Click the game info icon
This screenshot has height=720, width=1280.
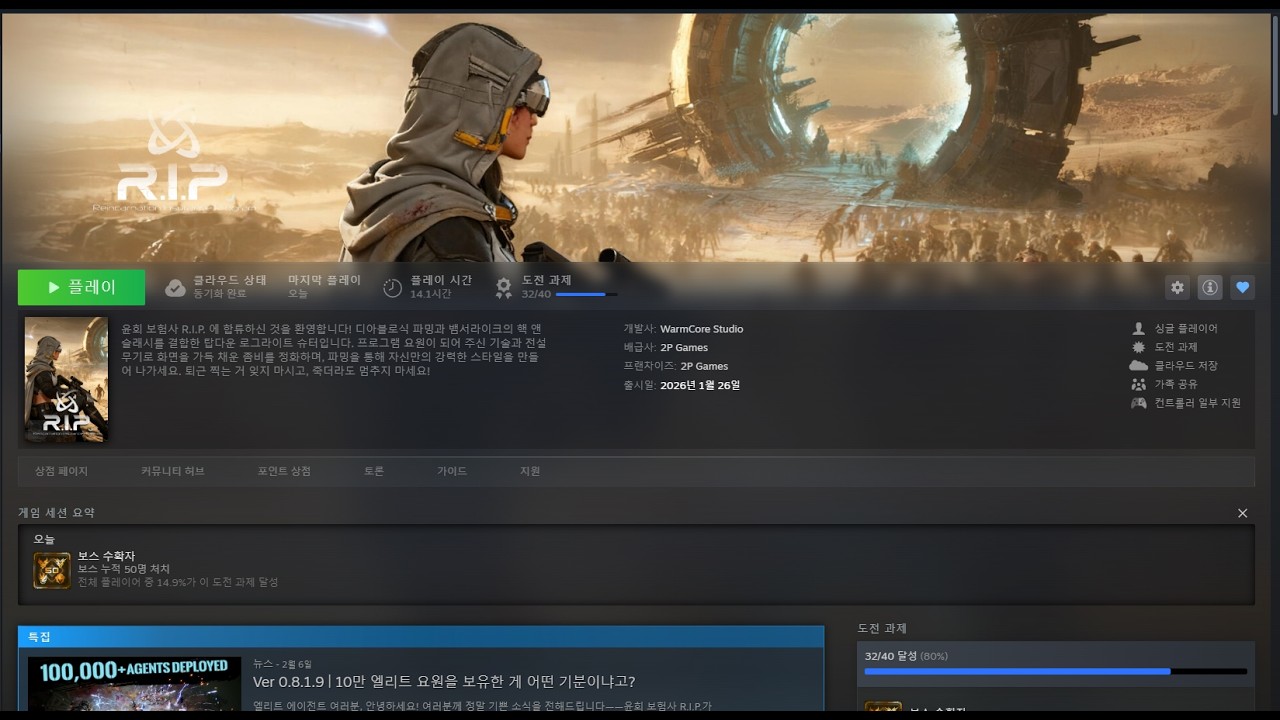pyautogui.click(x=1210, y=287)
